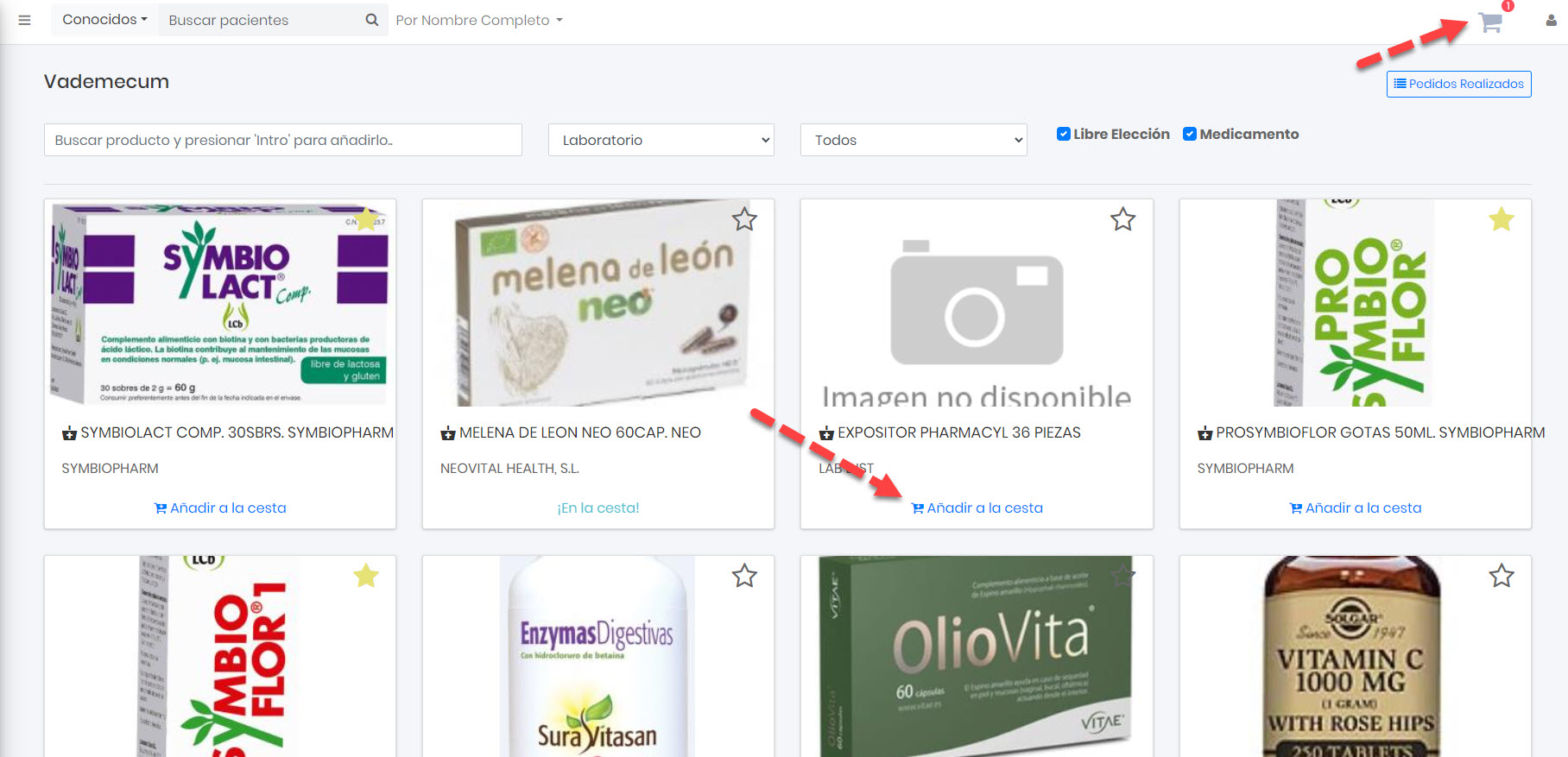Star the Enzymas Digestivas product

[x=744, y=576]
